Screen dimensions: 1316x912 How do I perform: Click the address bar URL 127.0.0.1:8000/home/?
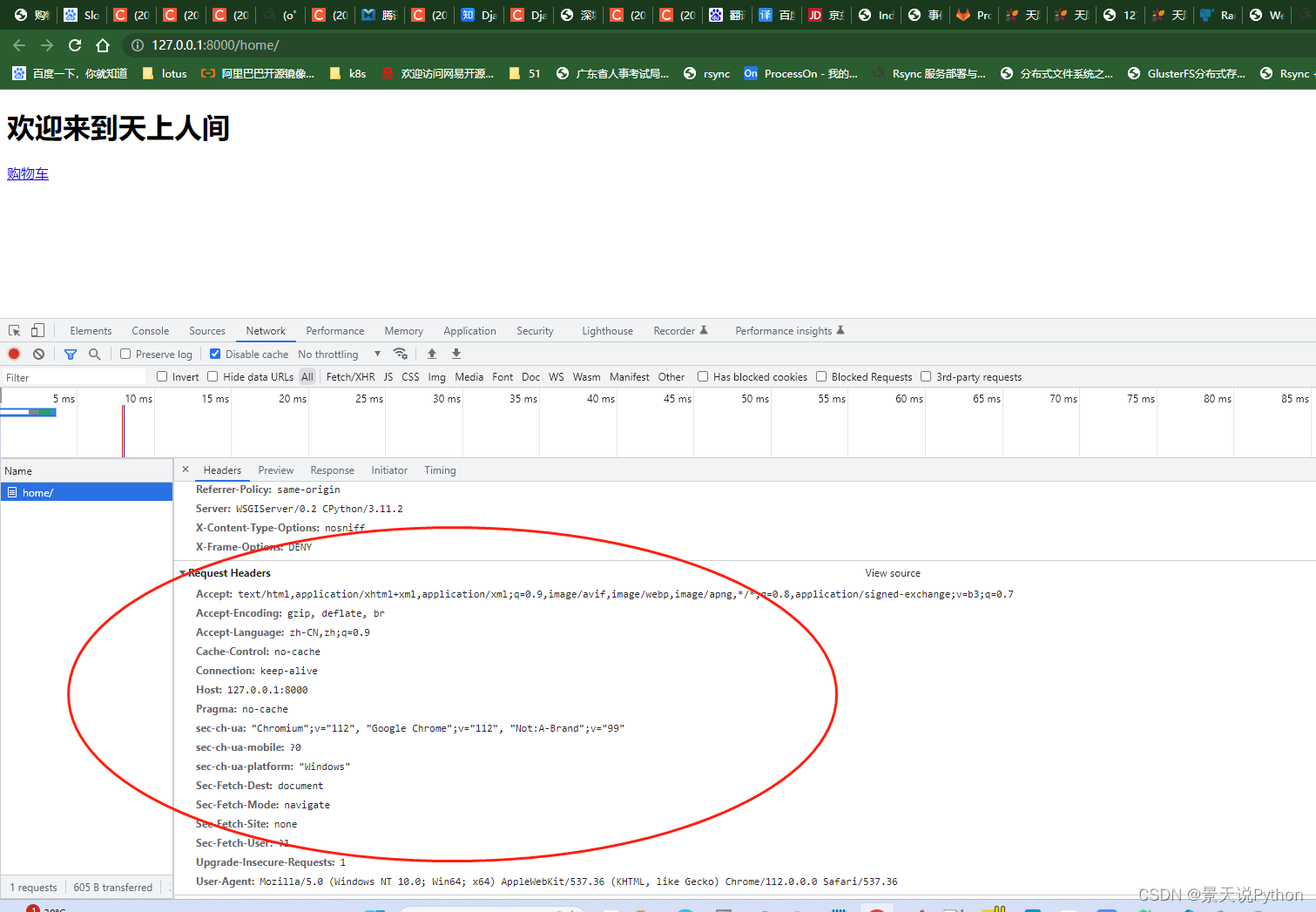tap(215, 45)
